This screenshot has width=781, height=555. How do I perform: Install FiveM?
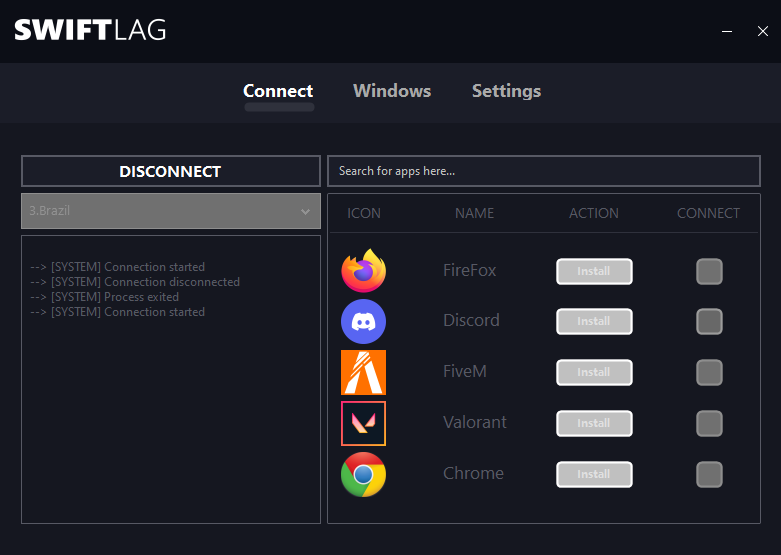coord(594,372)
